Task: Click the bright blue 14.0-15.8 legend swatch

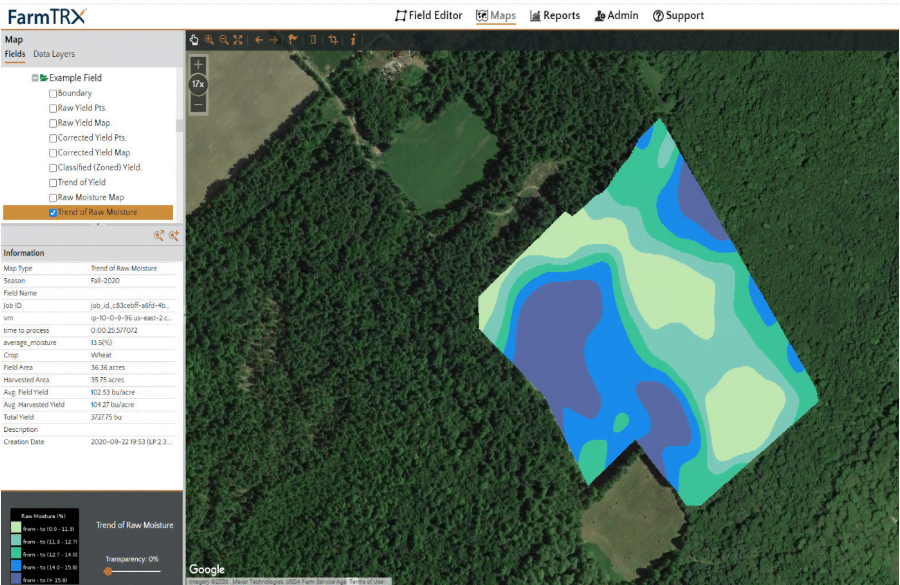Action: (x=16, y=566)
